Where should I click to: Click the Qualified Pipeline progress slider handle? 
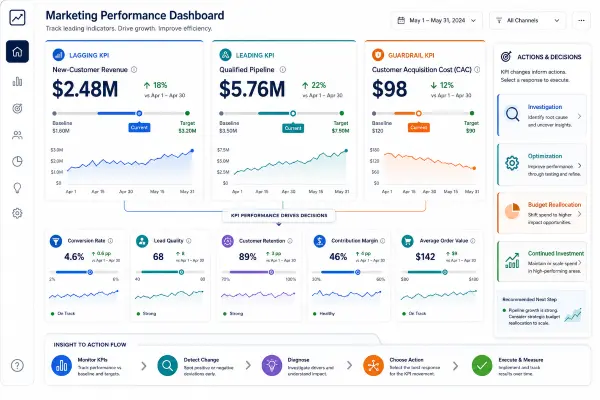293,113
